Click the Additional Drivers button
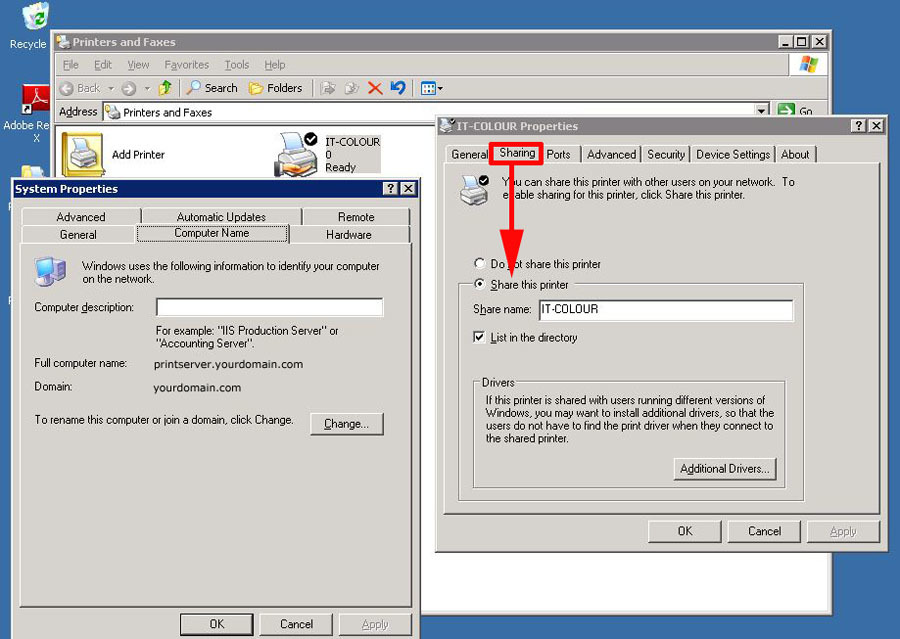Image resolution: width=900 pixels, height=639 pixels. (x=724, y=468)
